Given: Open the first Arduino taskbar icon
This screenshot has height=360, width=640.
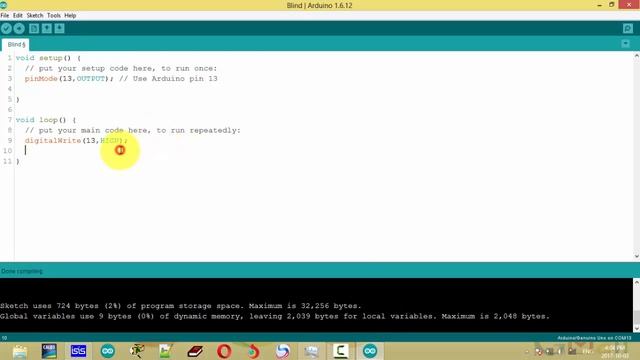Looking at the screenshot, I should click(108, 351).
